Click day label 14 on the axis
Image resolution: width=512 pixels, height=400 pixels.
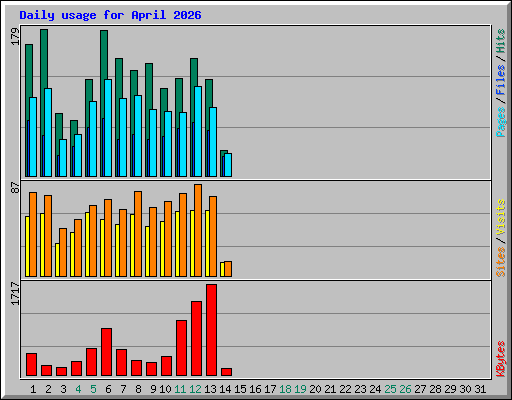(225, 389)
